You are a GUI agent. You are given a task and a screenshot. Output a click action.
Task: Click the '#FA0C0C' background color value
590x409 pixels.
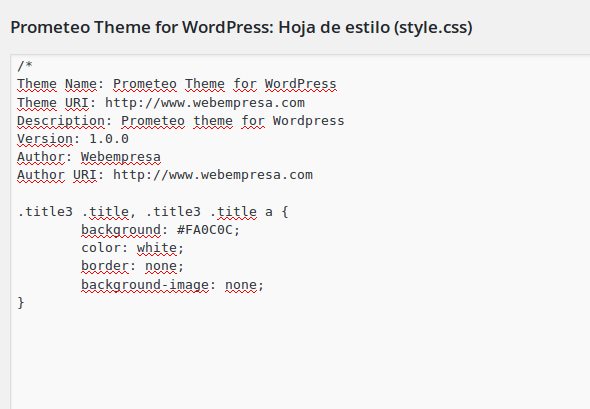(204, 230)
